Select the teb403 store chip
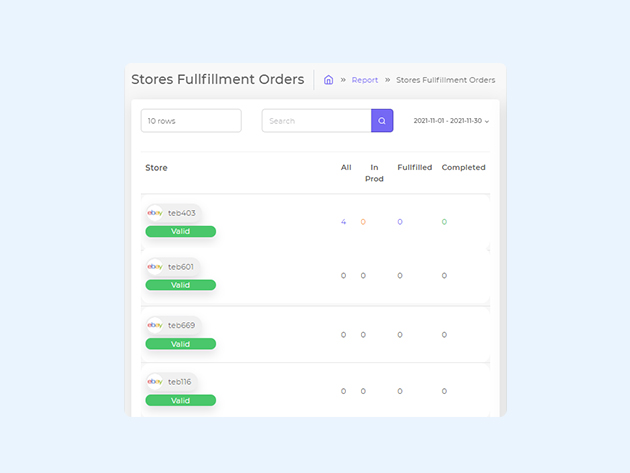Image resolution: width=630 pixels, height=473 pixels. pos(174,213)
